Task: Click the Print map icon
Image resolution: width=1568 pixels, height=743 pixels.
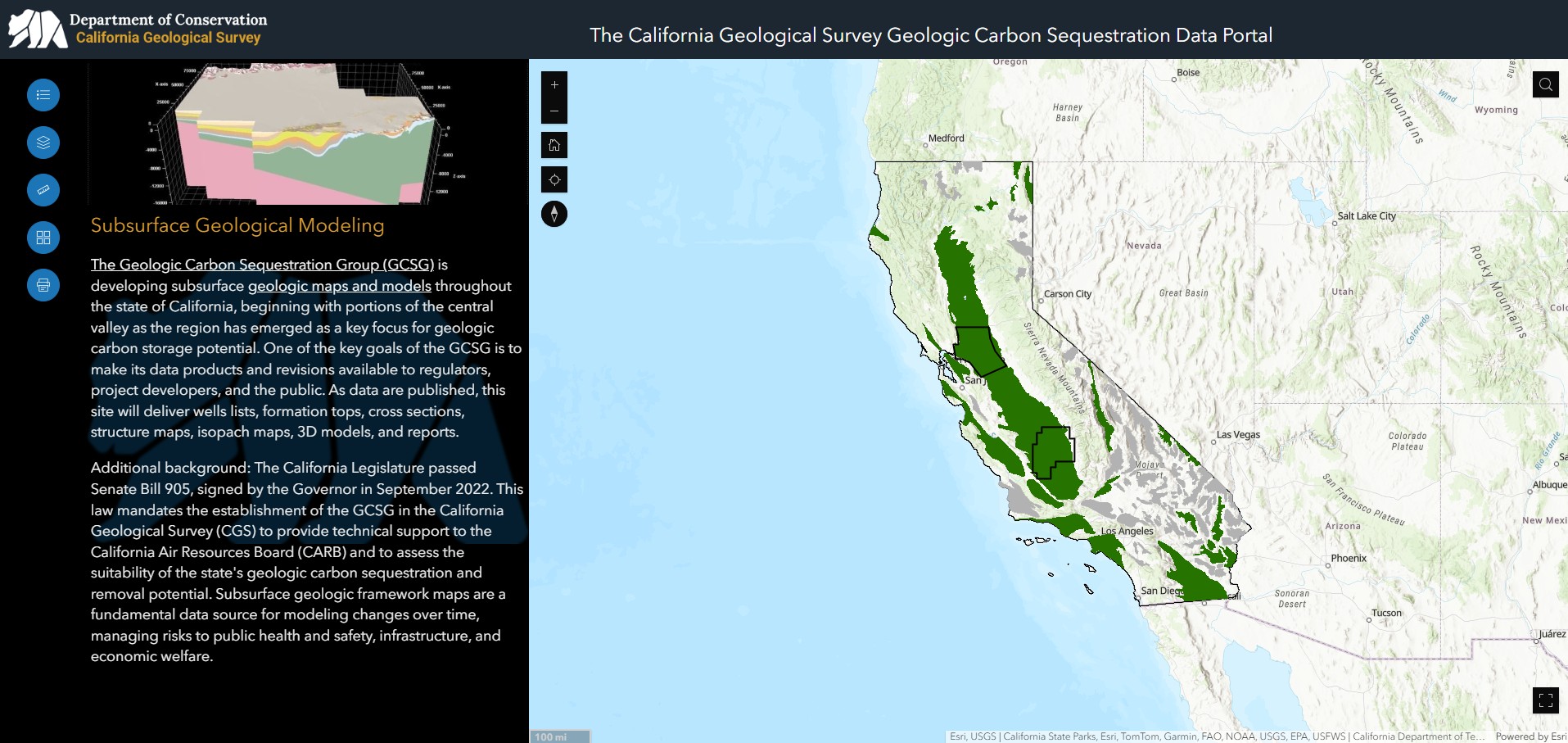Action: click(43, 285)
